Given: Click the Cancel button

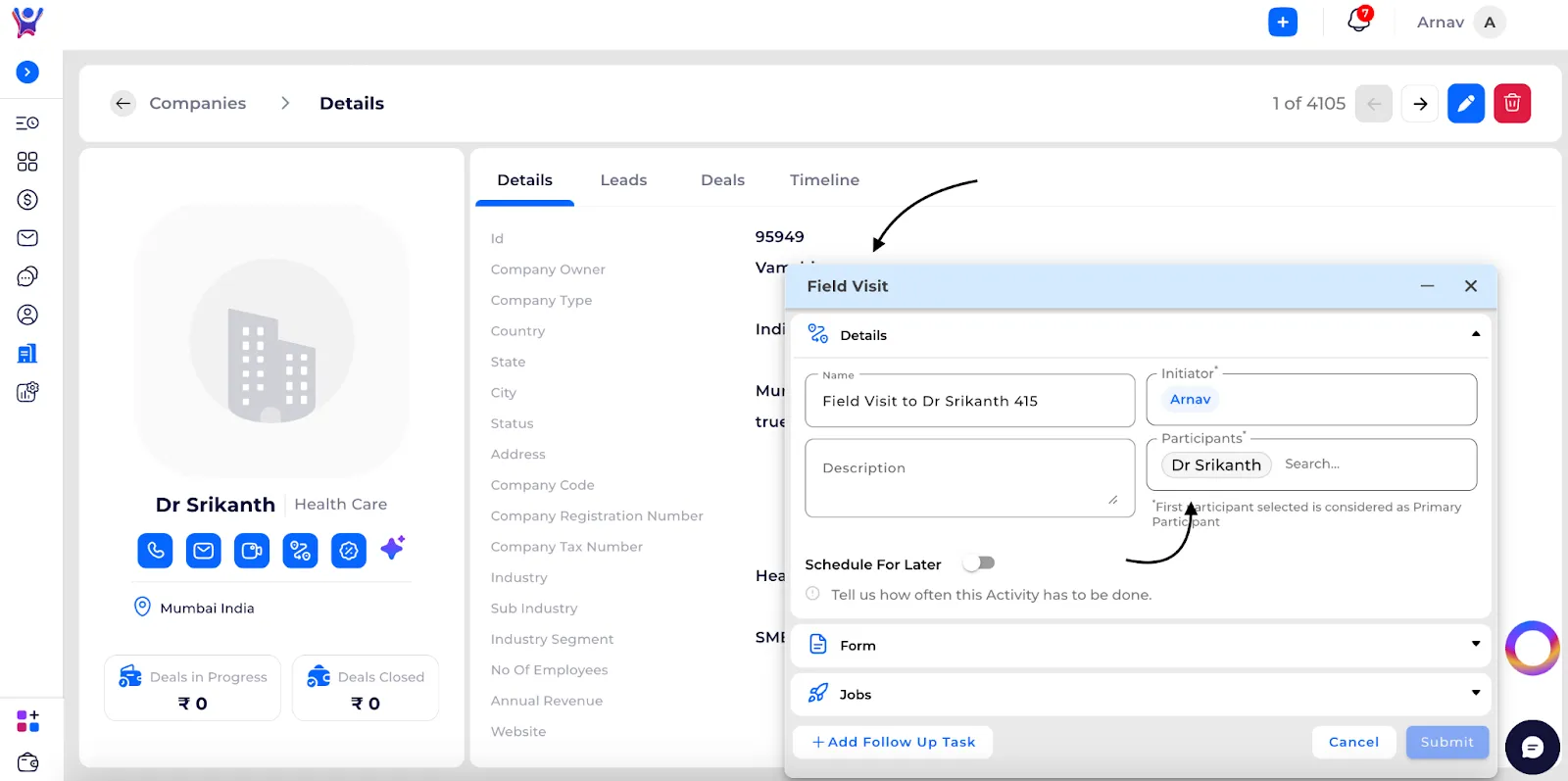Looking at the screenshot, I should (1353, 742).
